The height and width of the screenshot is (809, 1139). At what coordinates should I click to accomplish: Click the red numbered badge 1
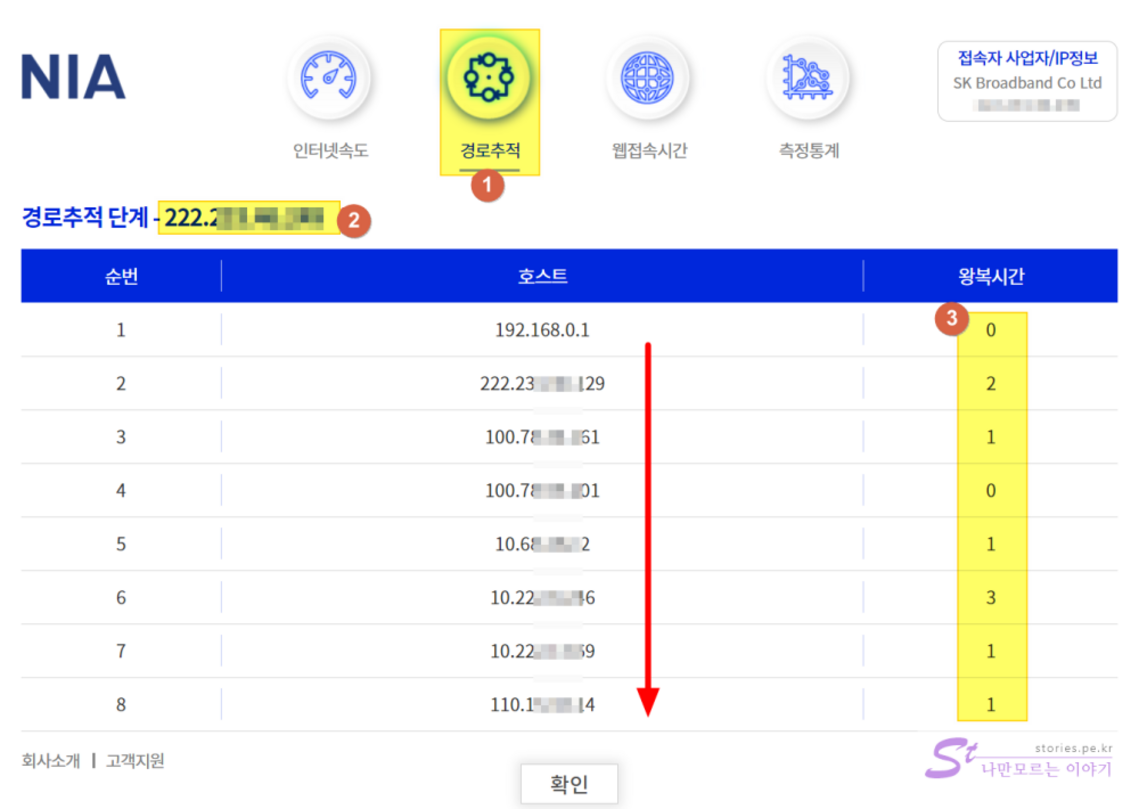tap(487, 185)
